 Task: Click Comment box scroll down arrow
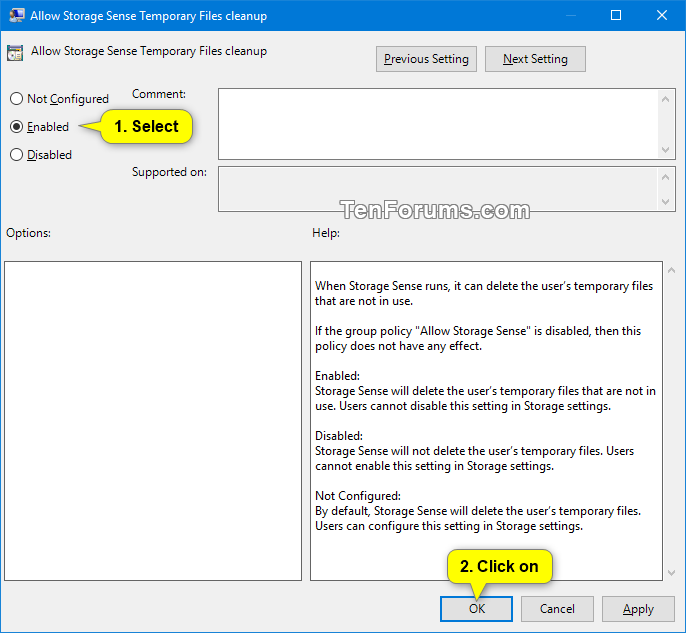tap(665, 150)
